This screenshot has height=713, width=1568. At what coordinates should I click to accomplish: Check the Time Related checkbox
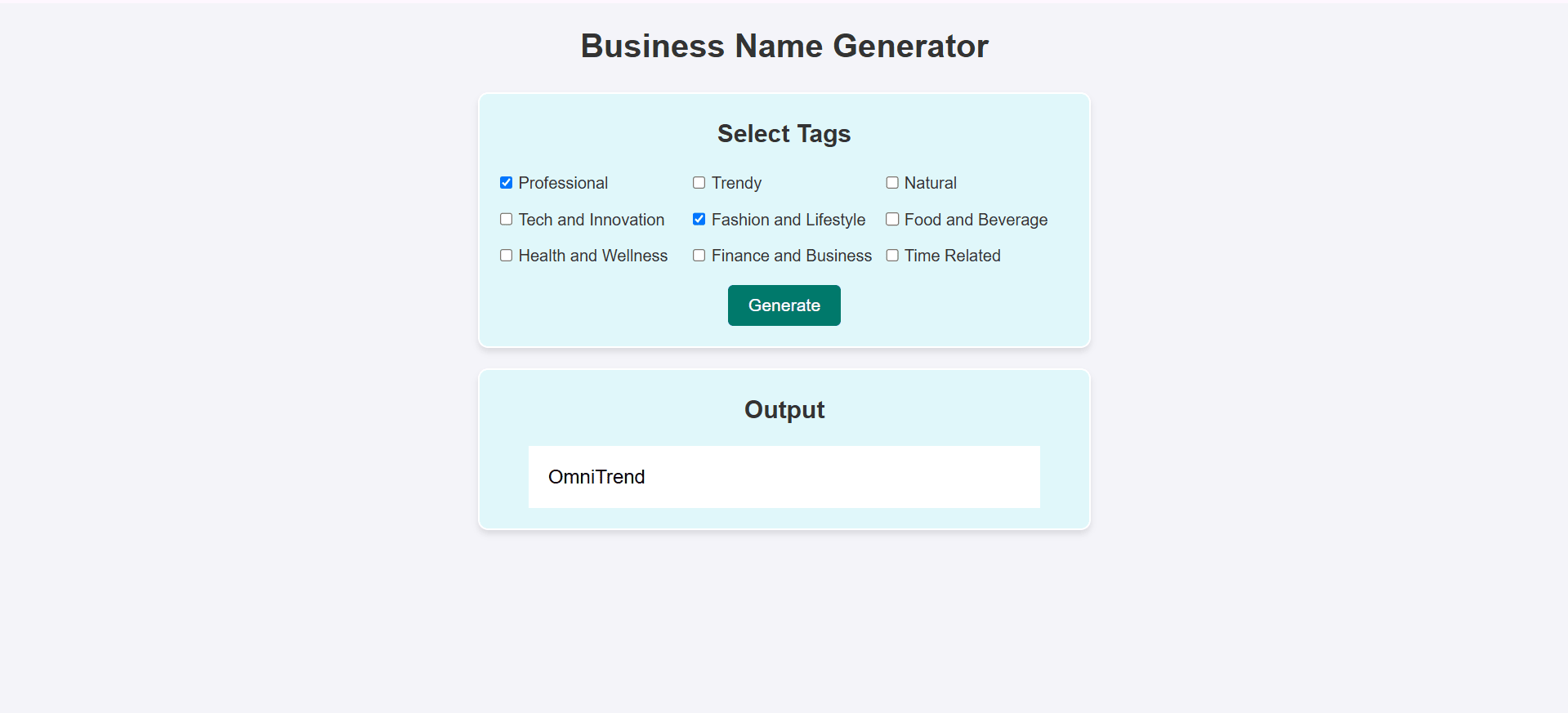[892, 256]
